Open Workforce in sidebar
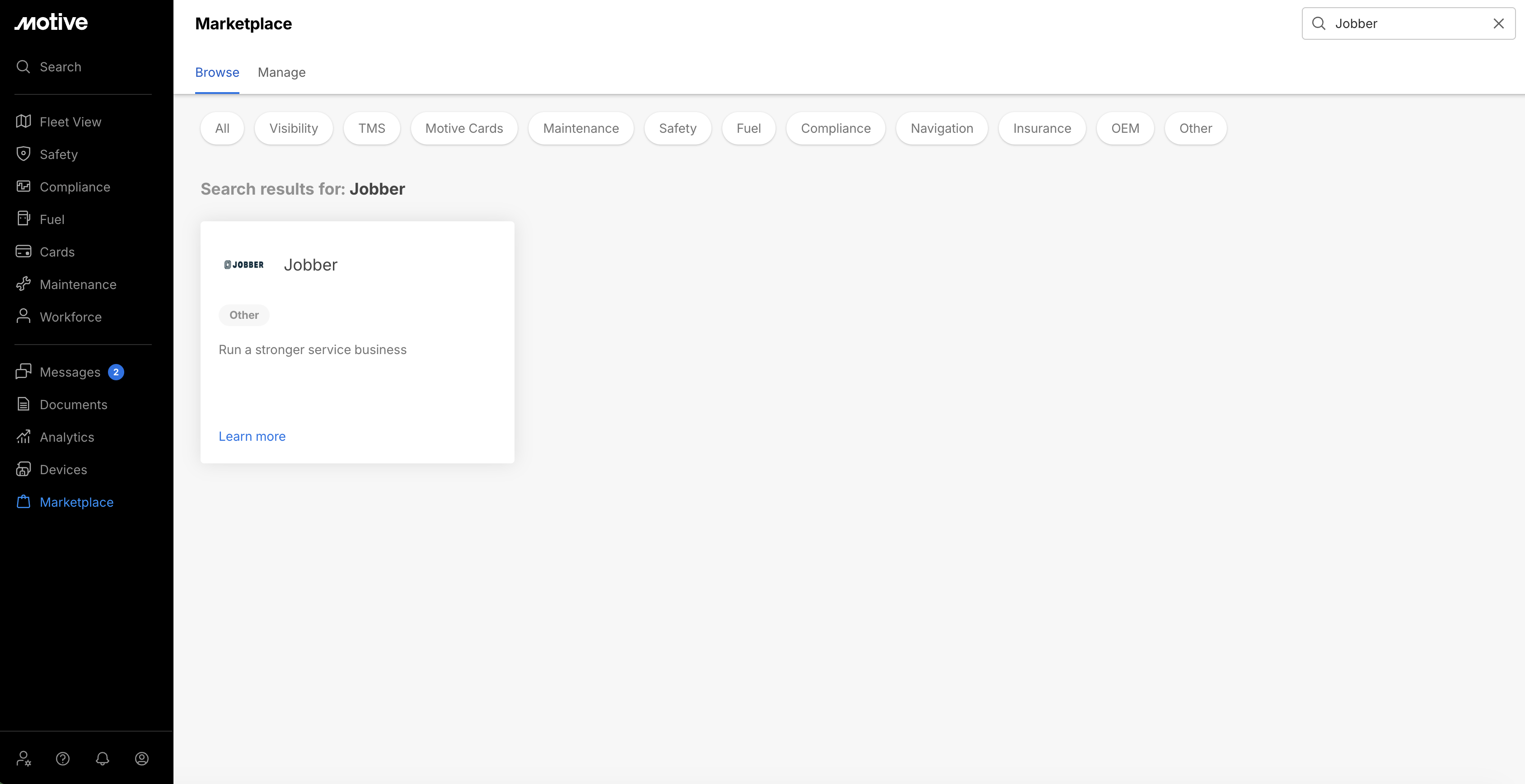 point(70,317)
